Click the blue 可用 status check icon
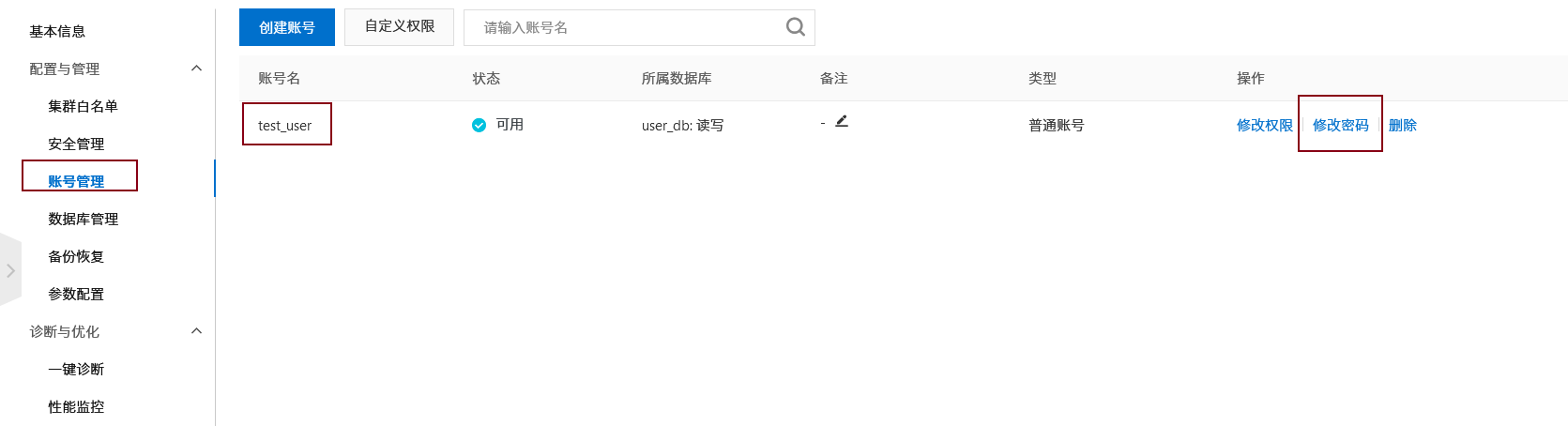1568x426 pixels. [x=479, y=125]
